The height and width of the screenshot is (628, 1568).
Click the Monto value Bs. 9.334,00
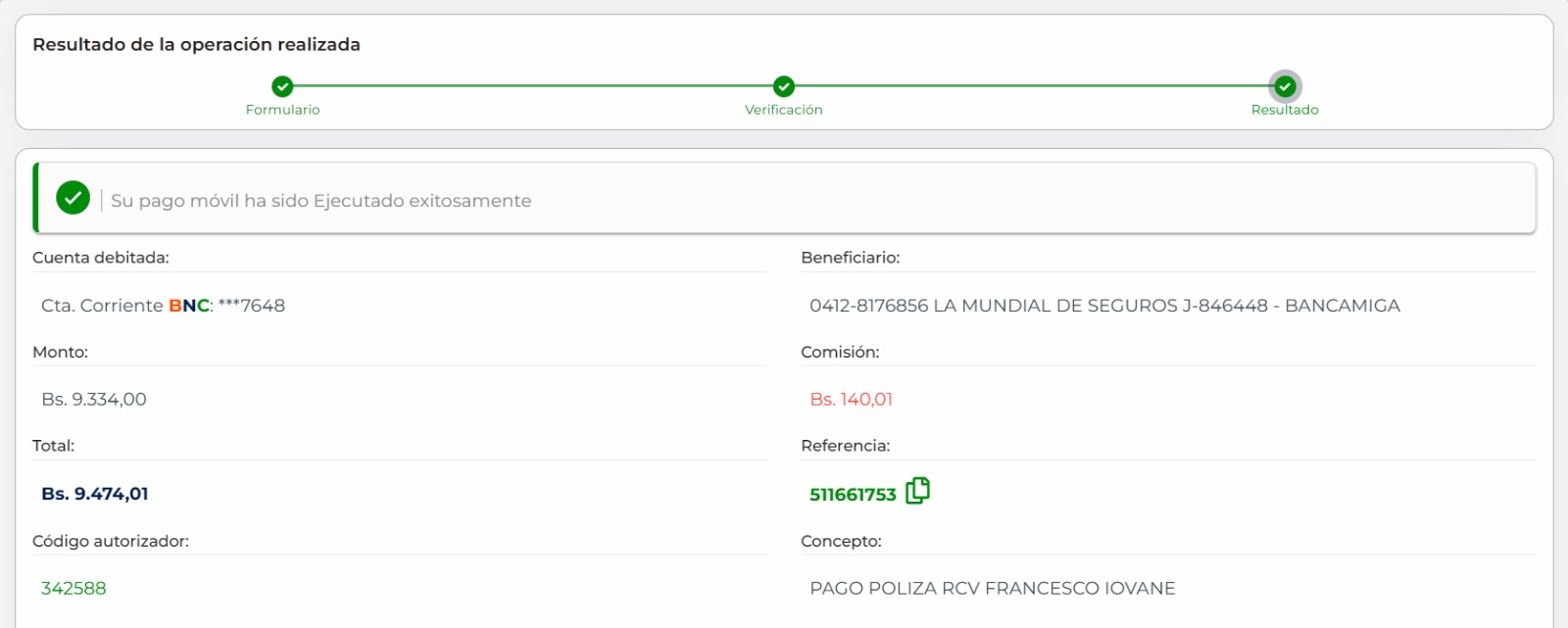click(94, 400)
